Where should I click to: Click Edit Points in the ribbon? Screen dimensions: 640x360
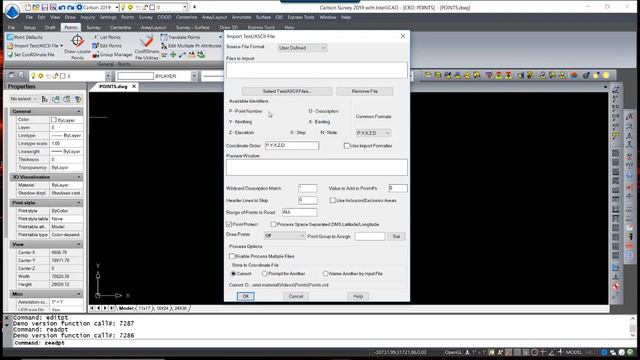point(108,46)
